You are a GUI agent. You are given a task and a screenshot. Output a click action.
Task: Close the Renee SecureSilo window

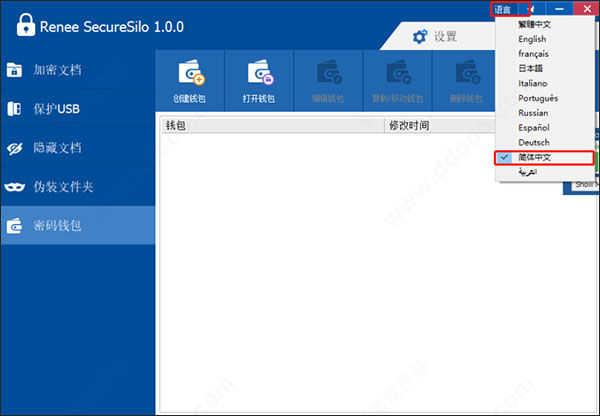click(587, 9)
